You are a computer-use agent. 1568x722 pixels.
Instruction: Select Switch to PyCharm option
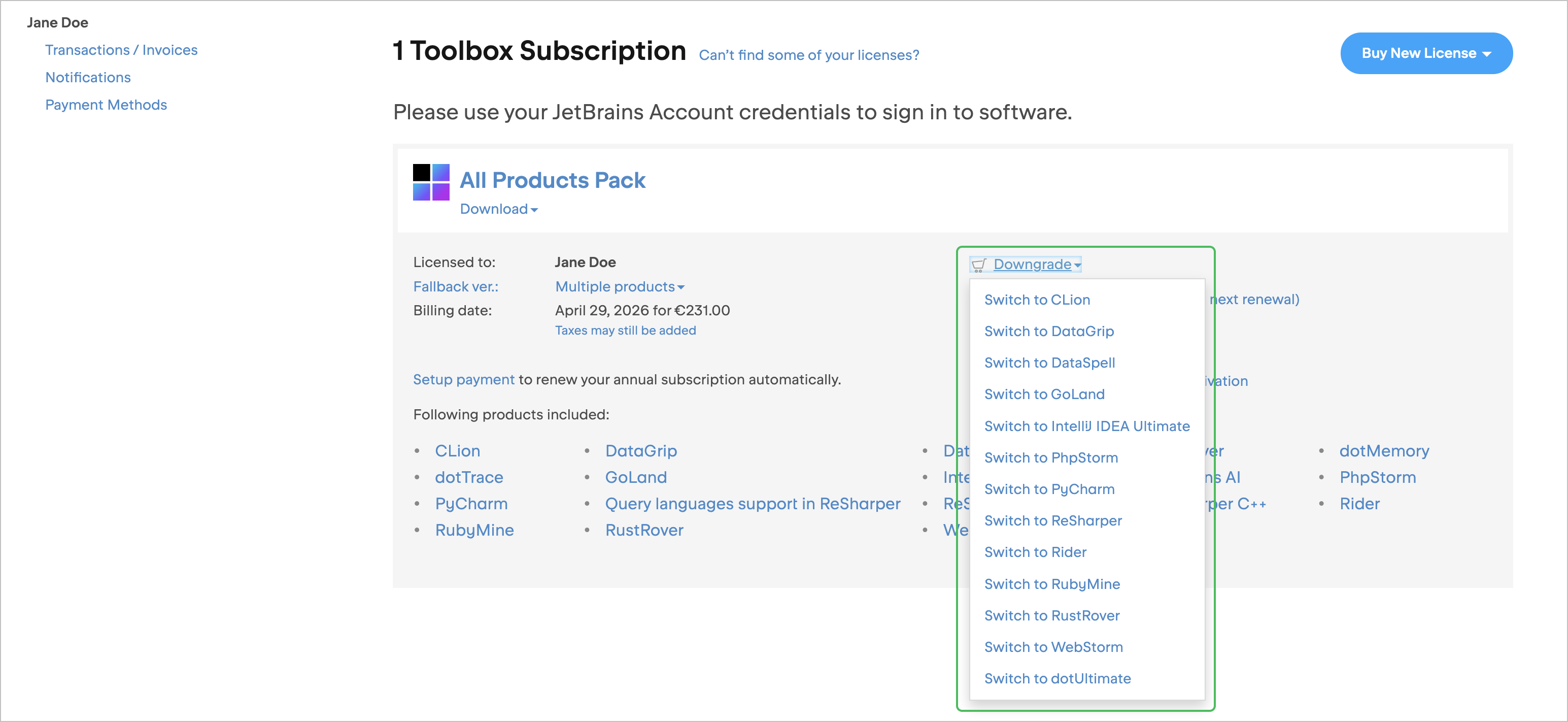point(1049,489)
